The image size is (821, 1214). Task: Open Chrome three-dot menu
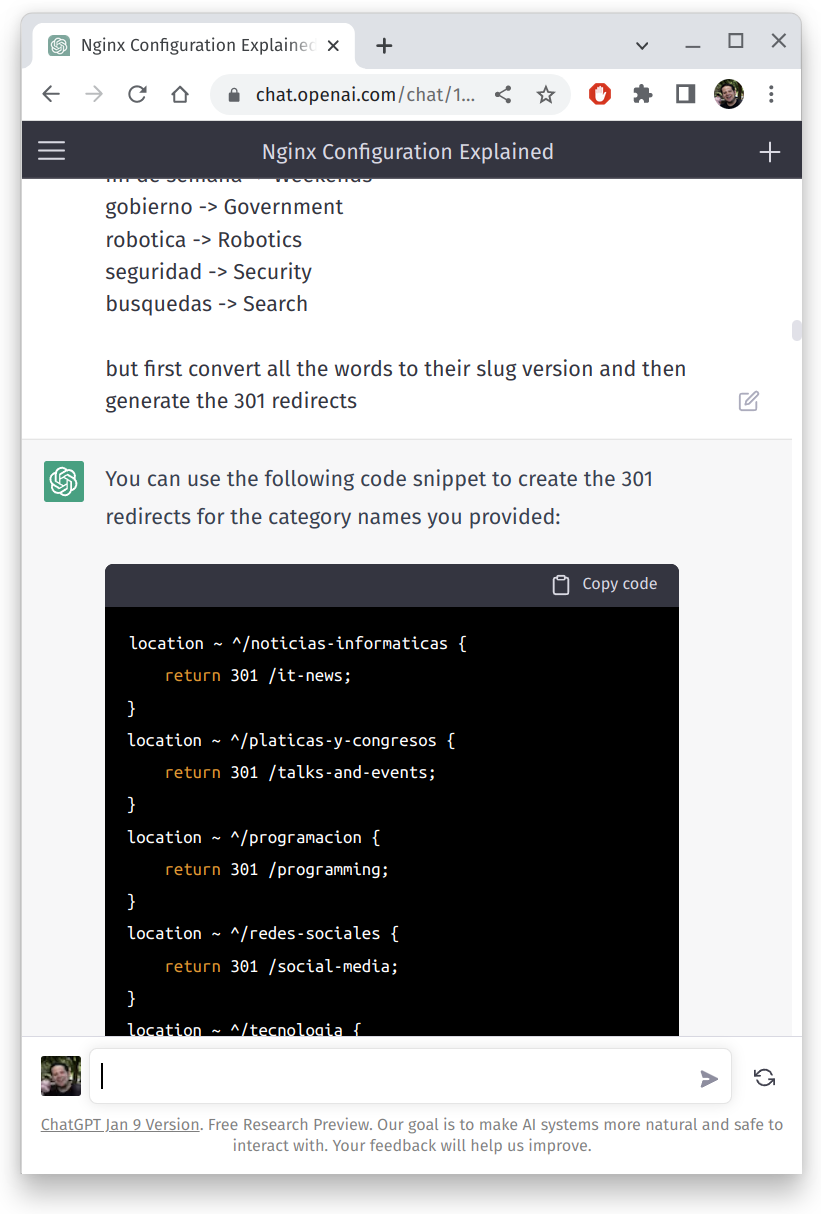coord(771,94)
